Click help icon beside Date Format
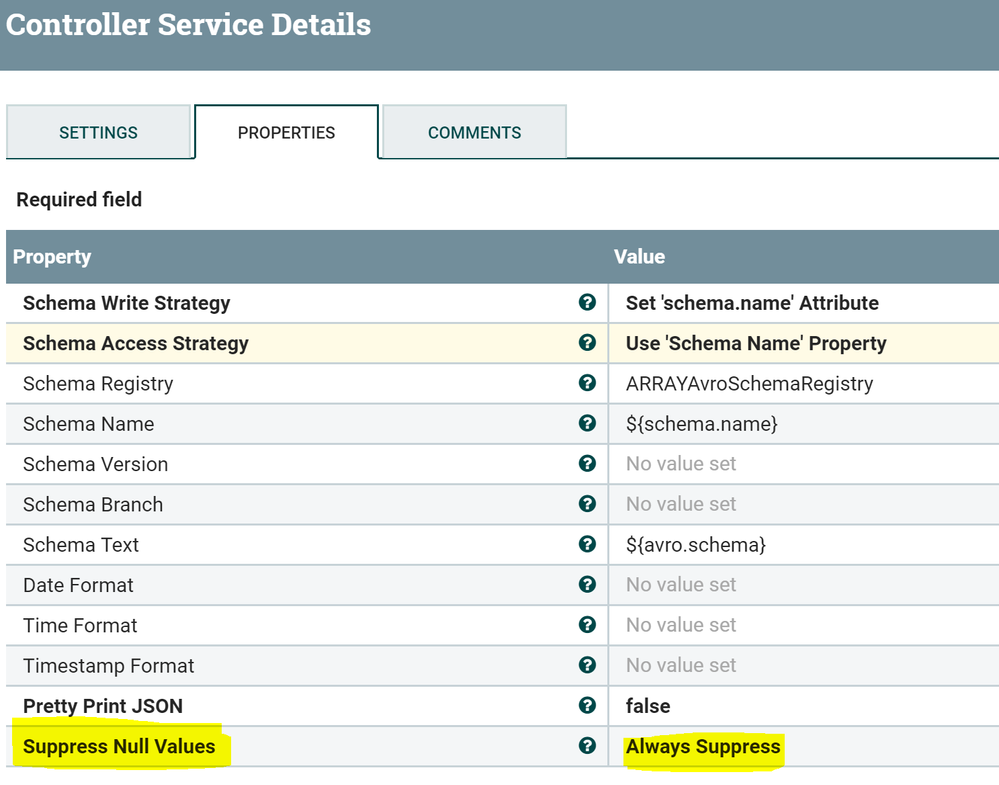 [587, 585]
